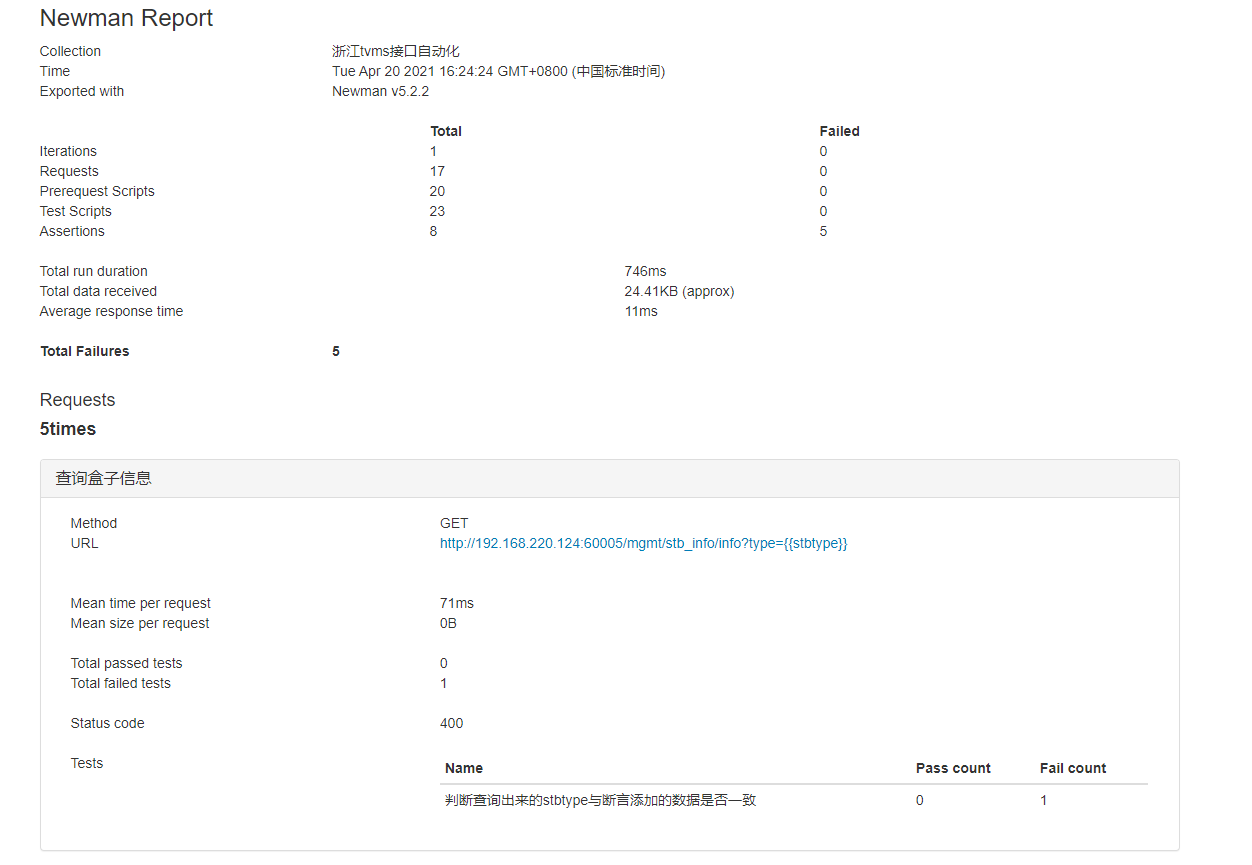The height and width of the screenshot is (865, 1252).
Task: Click the Mean size per request value 0B
Action: coord(448,623)
